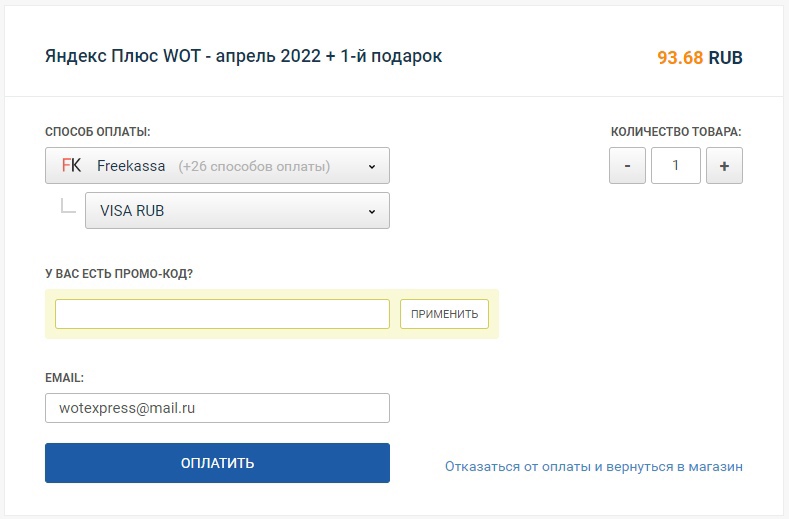Open the Freekassa payment method dropdown
Screen dimensions: 789x519
pos(217,166)
